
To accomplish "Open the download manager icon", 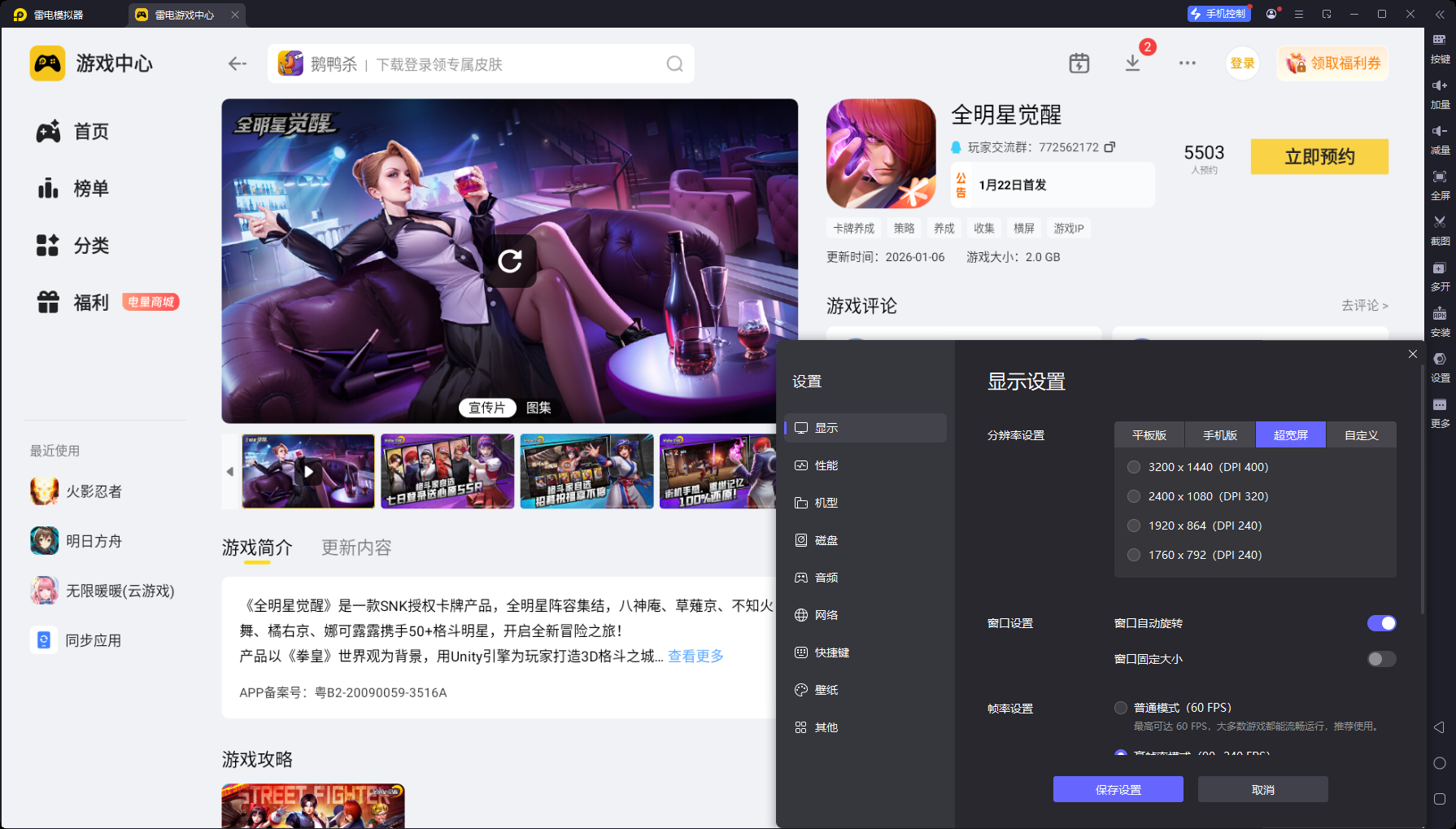I will click(1132, 63).
